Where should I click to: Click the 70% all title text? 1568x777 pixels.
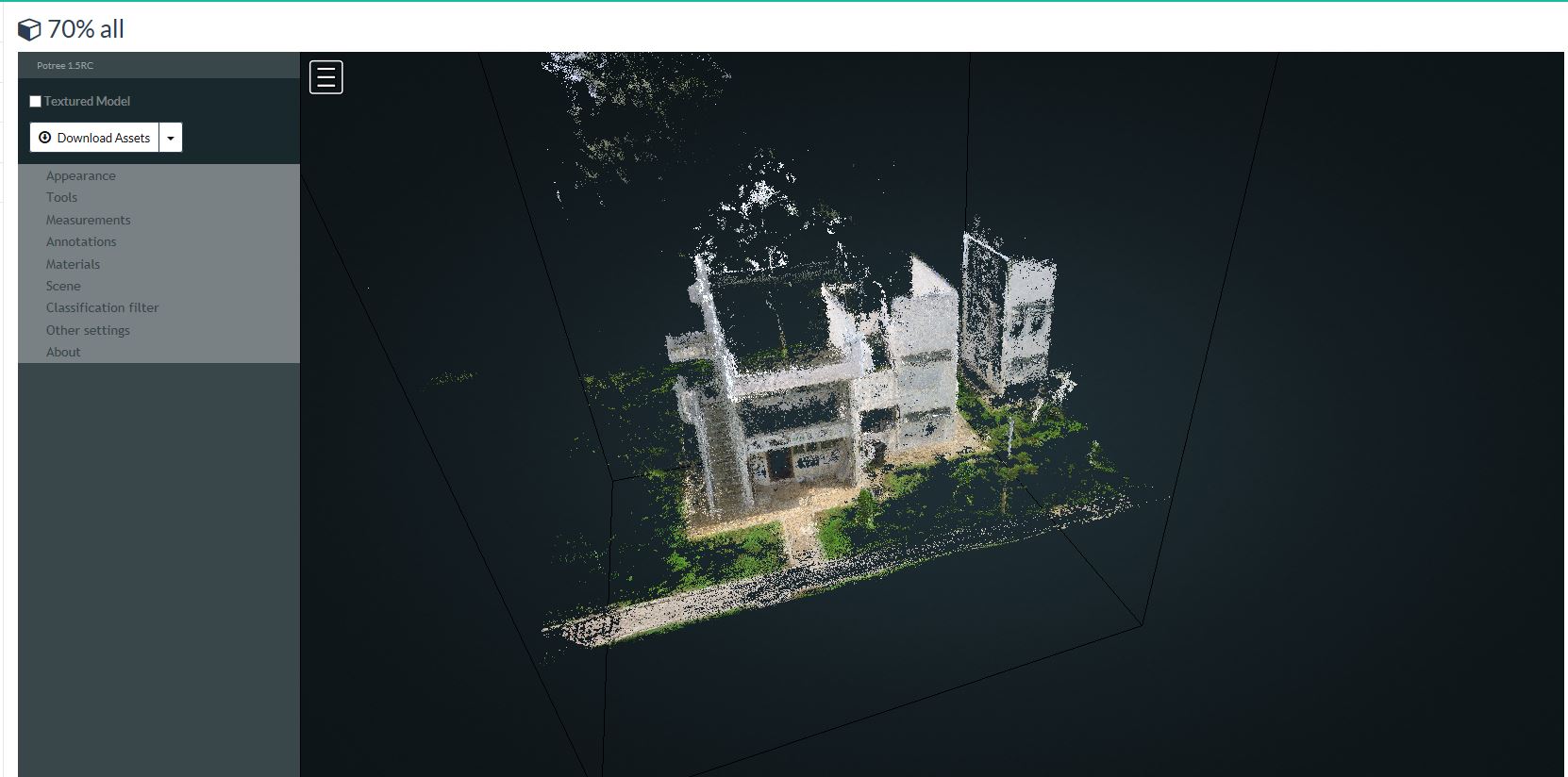86,29
